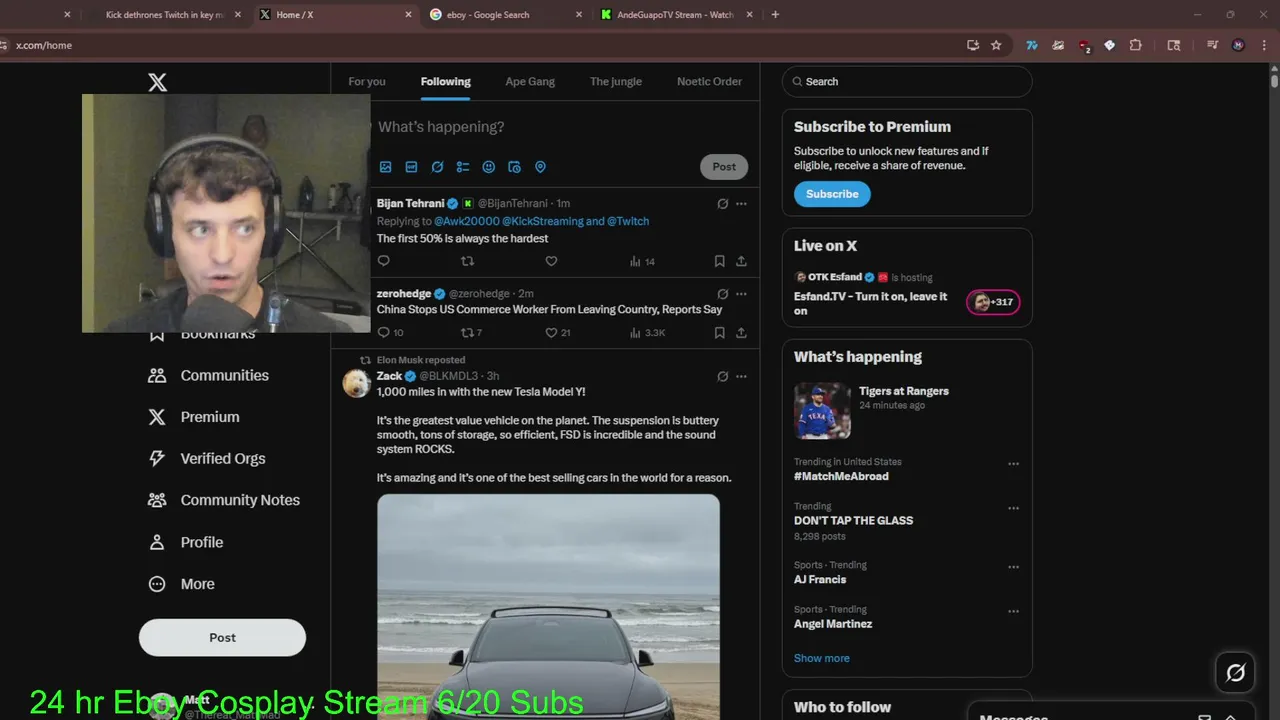Open Grok explain on zerohedge post
1280x720 pixels.
point(723,294)
